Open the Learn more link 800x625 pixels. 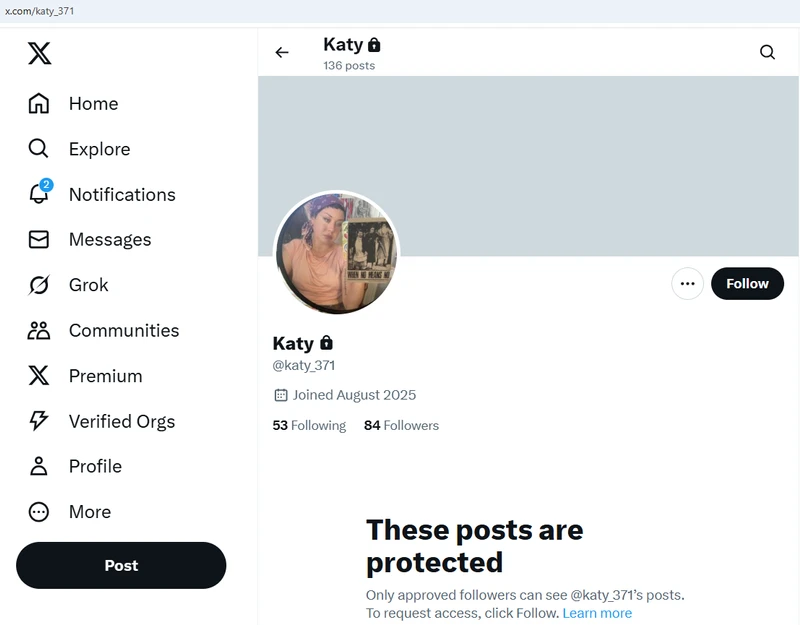(597, 613)
